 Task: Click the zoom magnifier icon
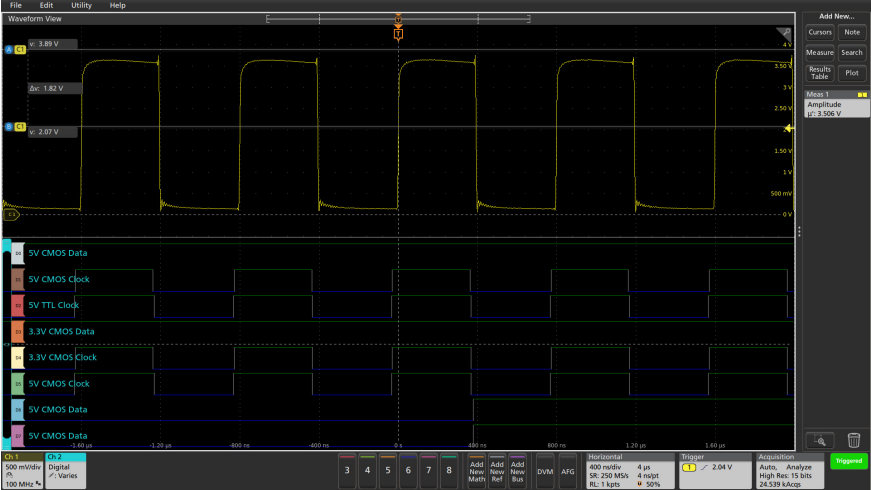[820, 440]
